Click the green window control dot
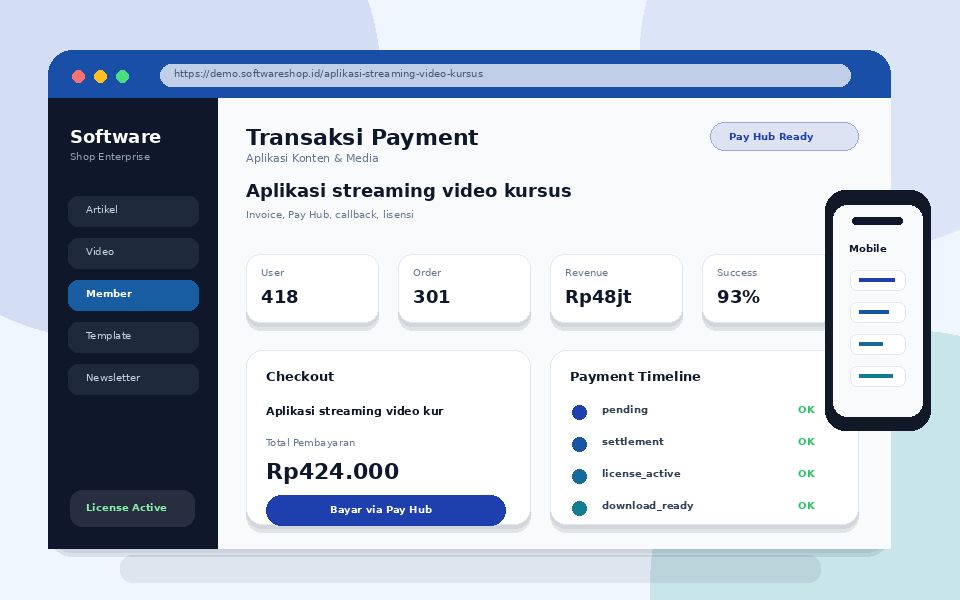Screen dimensions: 960x600 [122, 76]
